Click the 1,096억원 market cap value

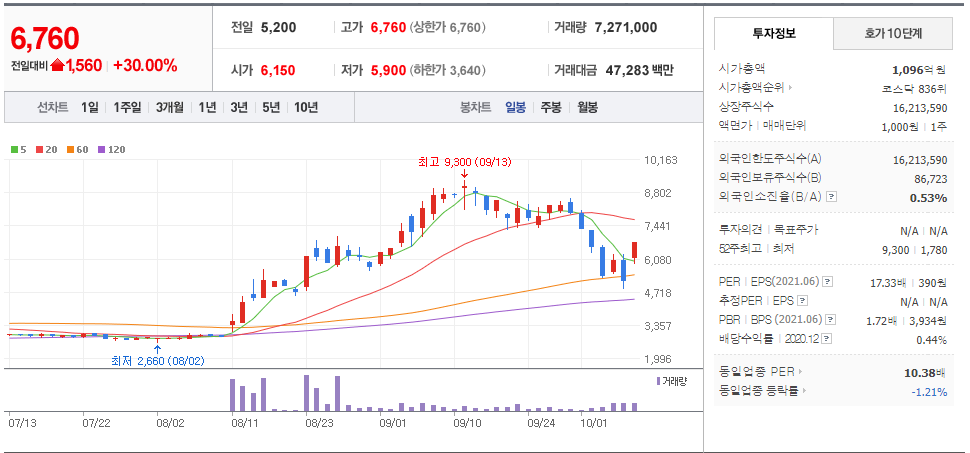pyautogui.click(x=920, y=71)
